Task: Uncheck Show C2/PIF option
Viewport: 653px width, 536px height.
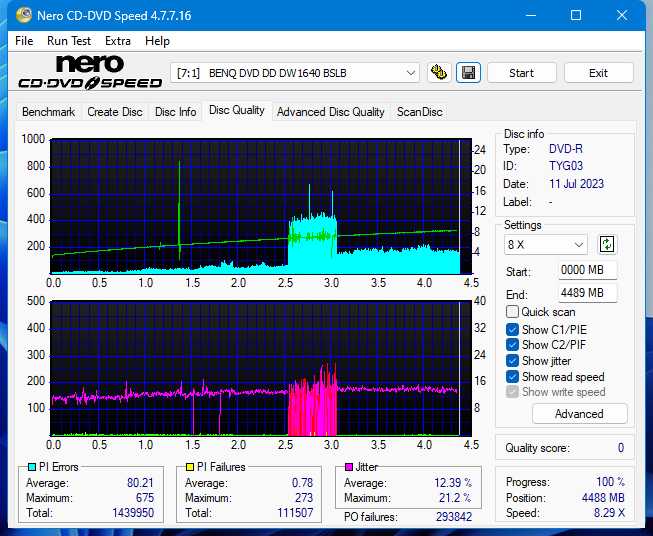Action: click(x=512, y=344)
